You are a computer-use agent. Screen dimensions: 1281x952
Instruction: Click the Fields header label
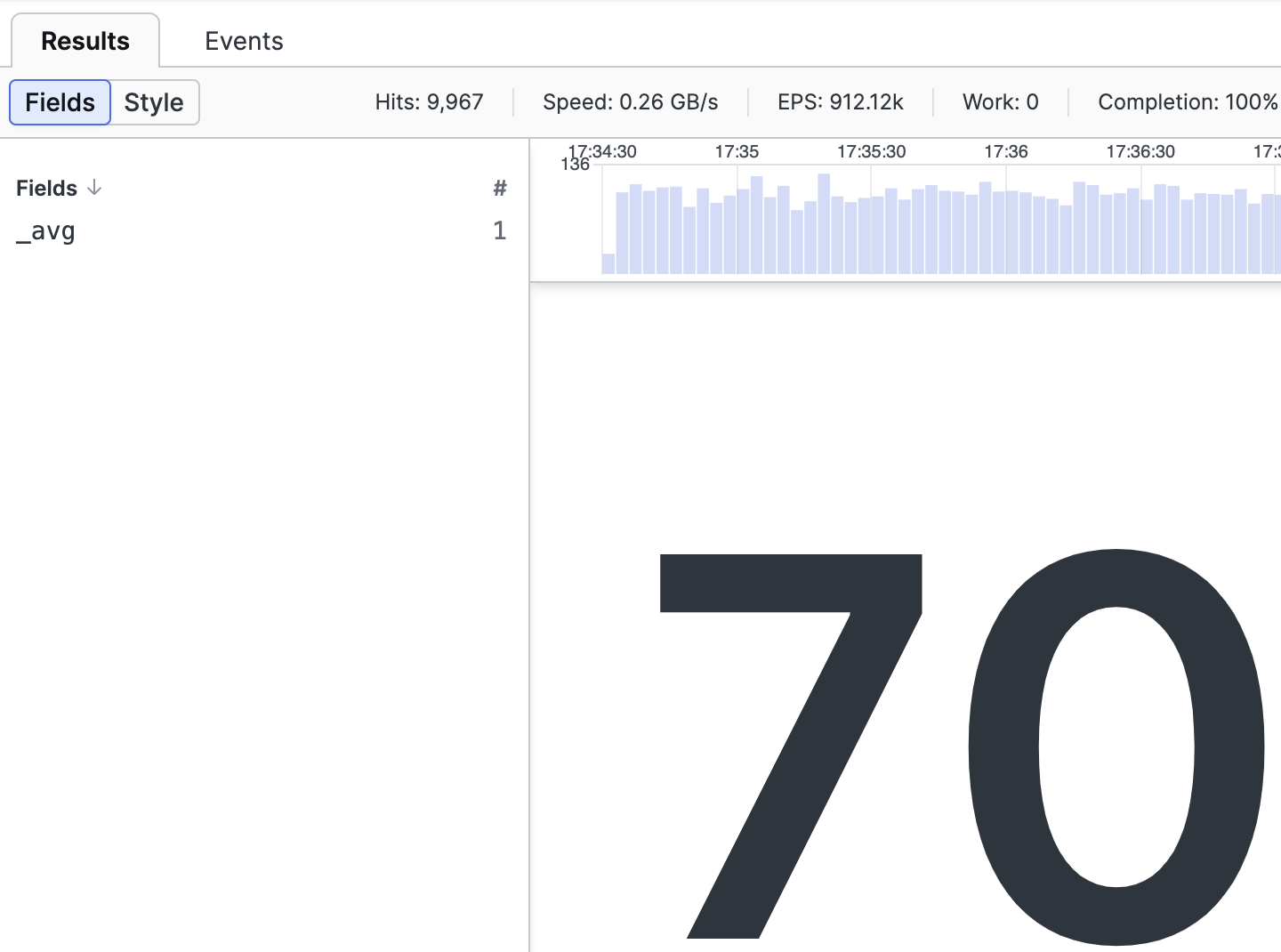click(x=45, y=188)
